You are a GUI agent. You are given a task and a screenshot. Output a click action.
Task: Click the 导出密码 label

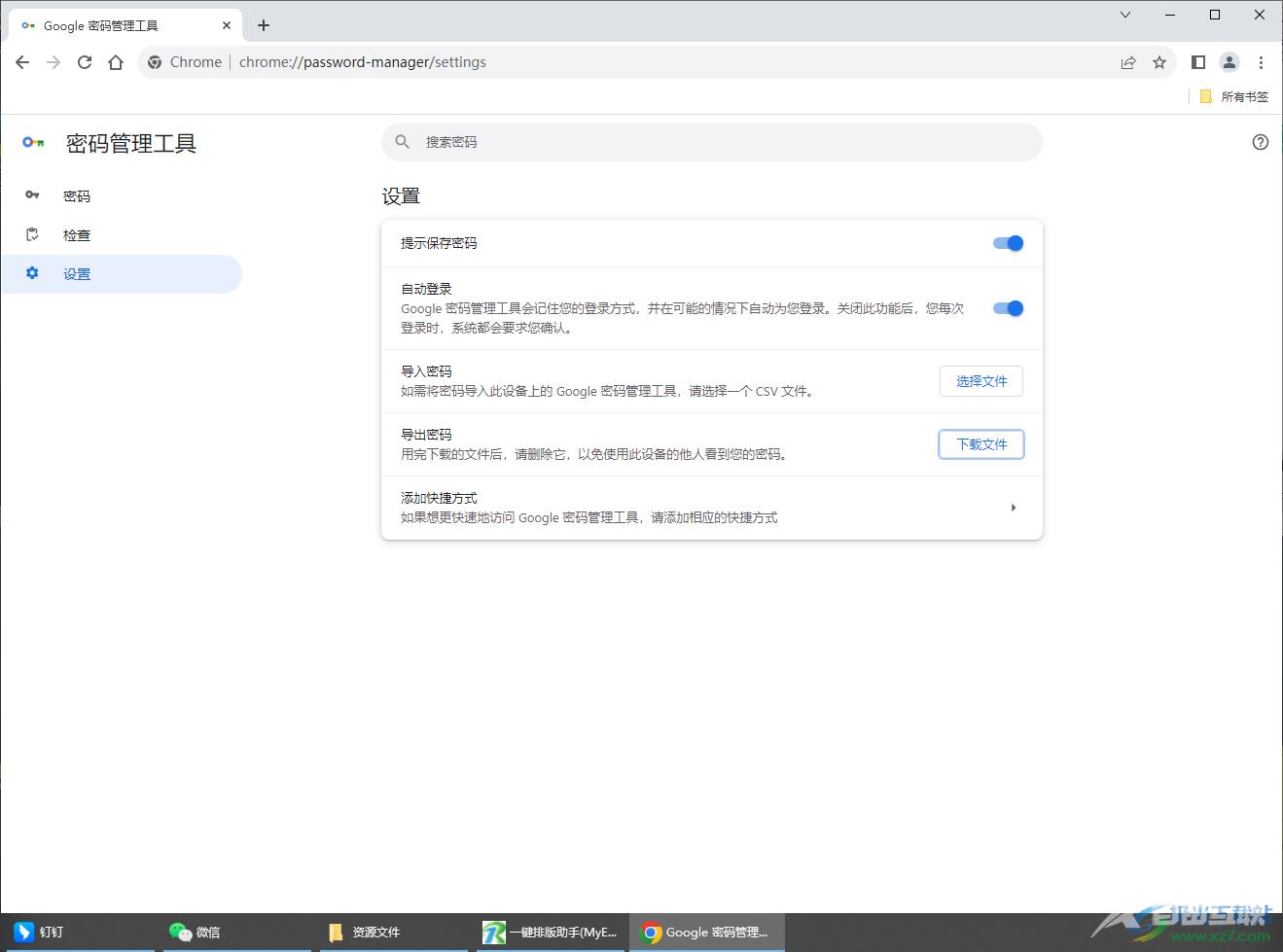[x=426, y=435]
